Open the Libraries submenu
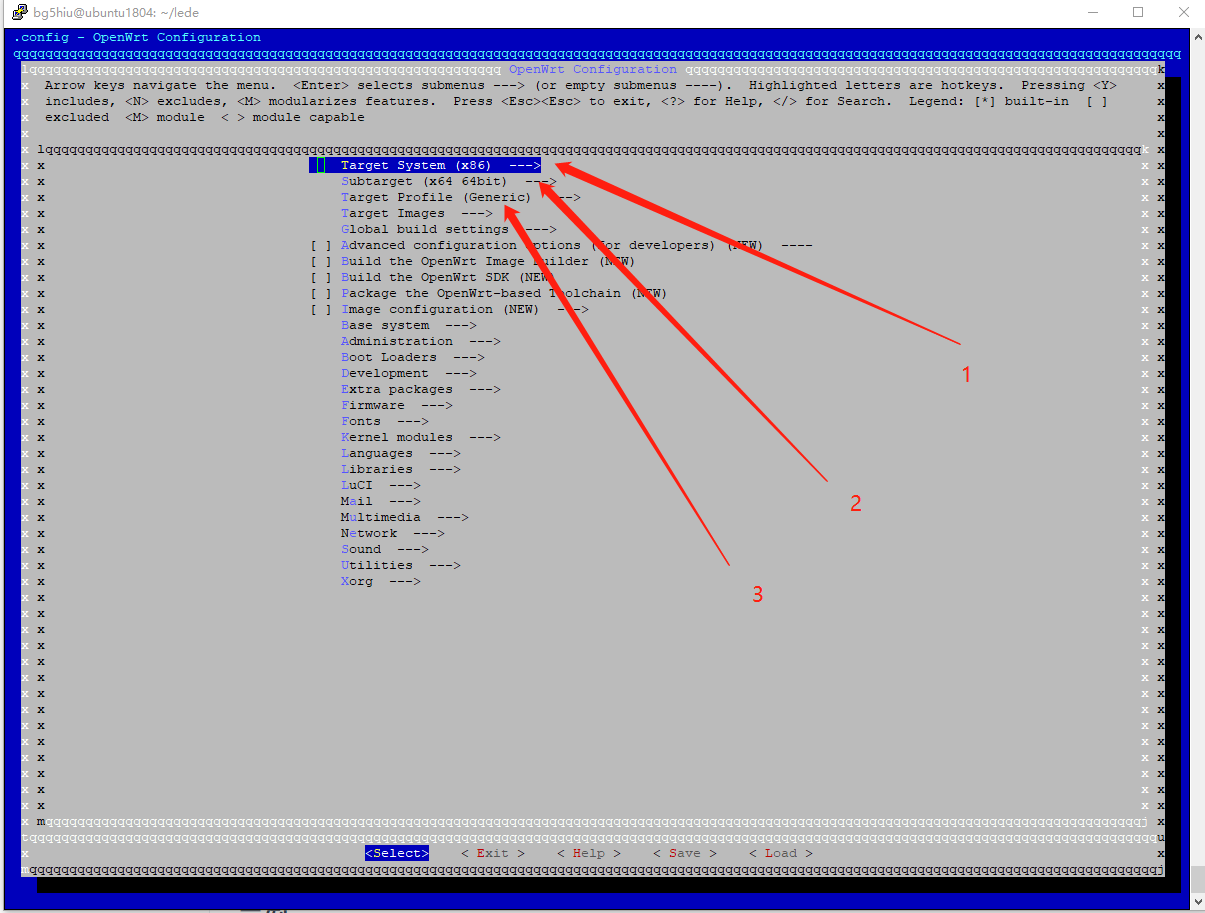This screenshot has width=1205, height=913. [x=401, y=470]
